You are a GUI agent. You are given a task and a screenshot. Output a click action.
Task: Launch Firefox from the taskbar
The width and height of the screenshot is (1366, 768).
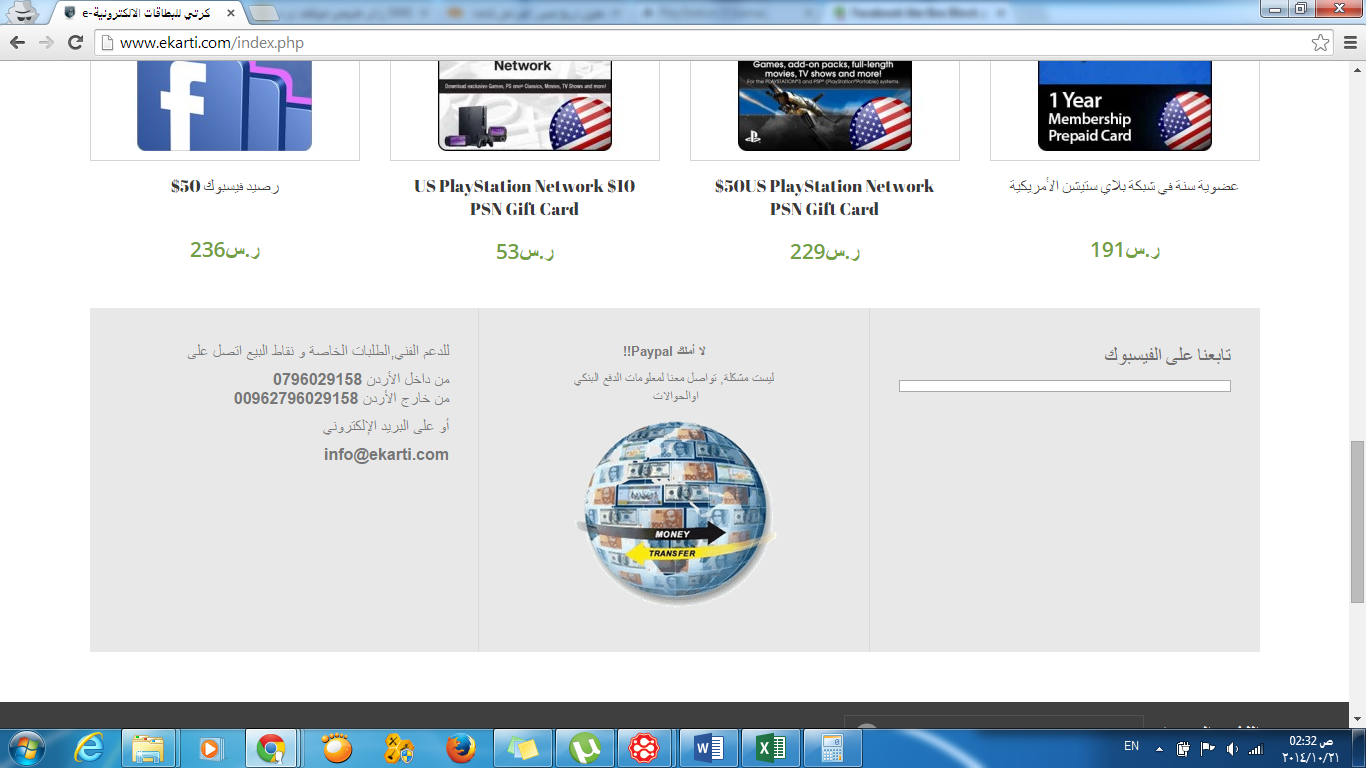tap(461, 748)
